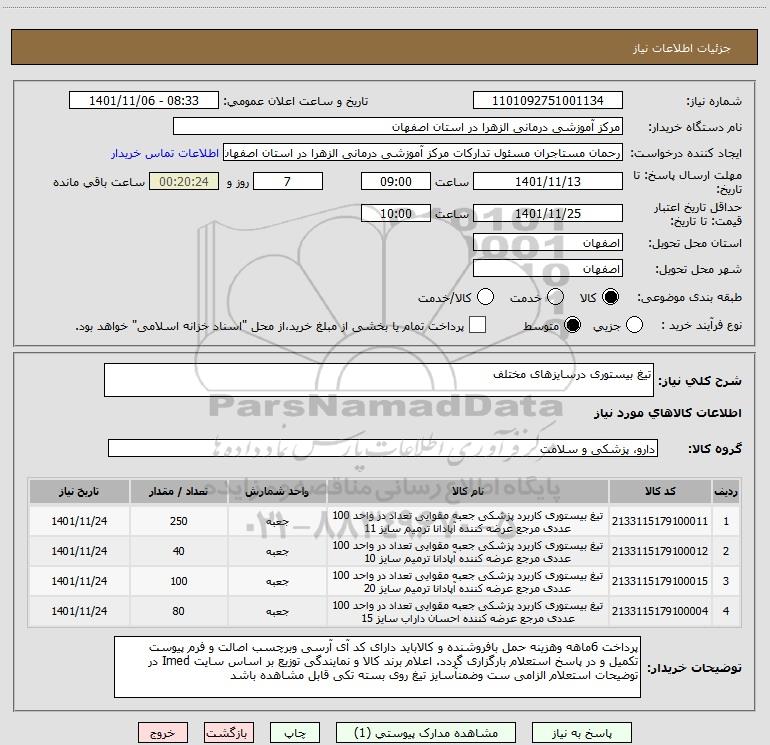
Task: Select the خدمت radio button
Action: 555,297
